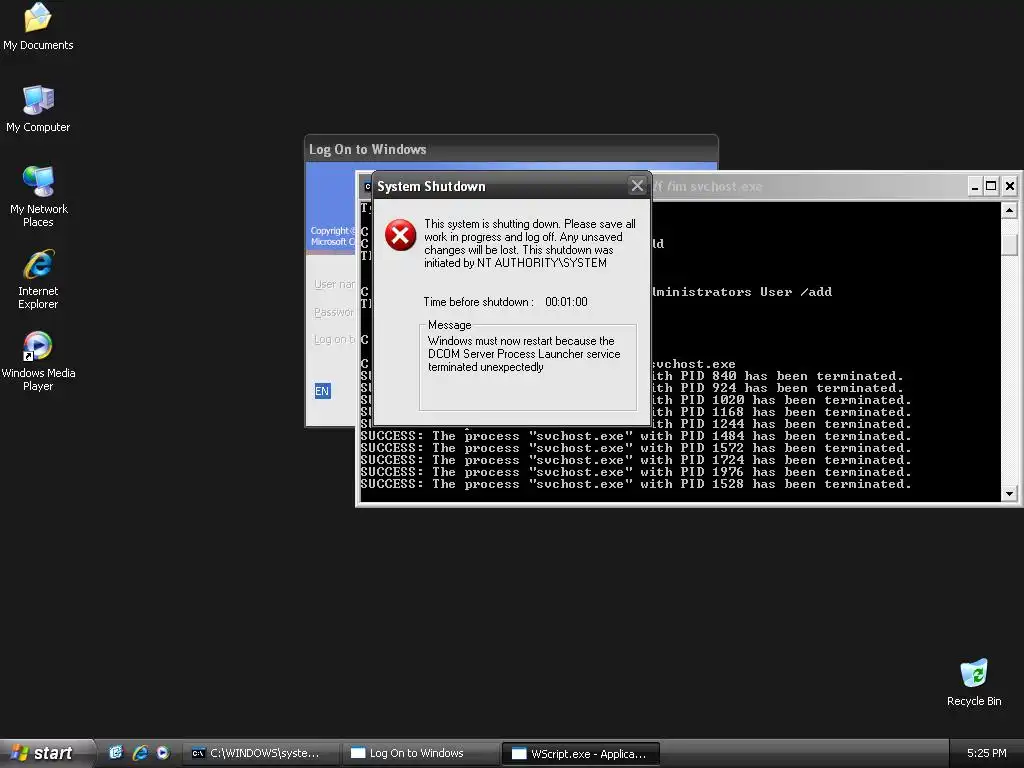
Task: Click console line with PID 1572
Action: click(635, 448)
